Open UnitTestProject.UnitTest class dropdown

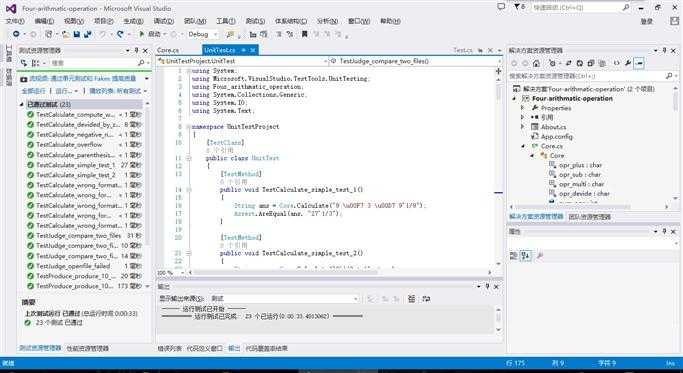242,61
